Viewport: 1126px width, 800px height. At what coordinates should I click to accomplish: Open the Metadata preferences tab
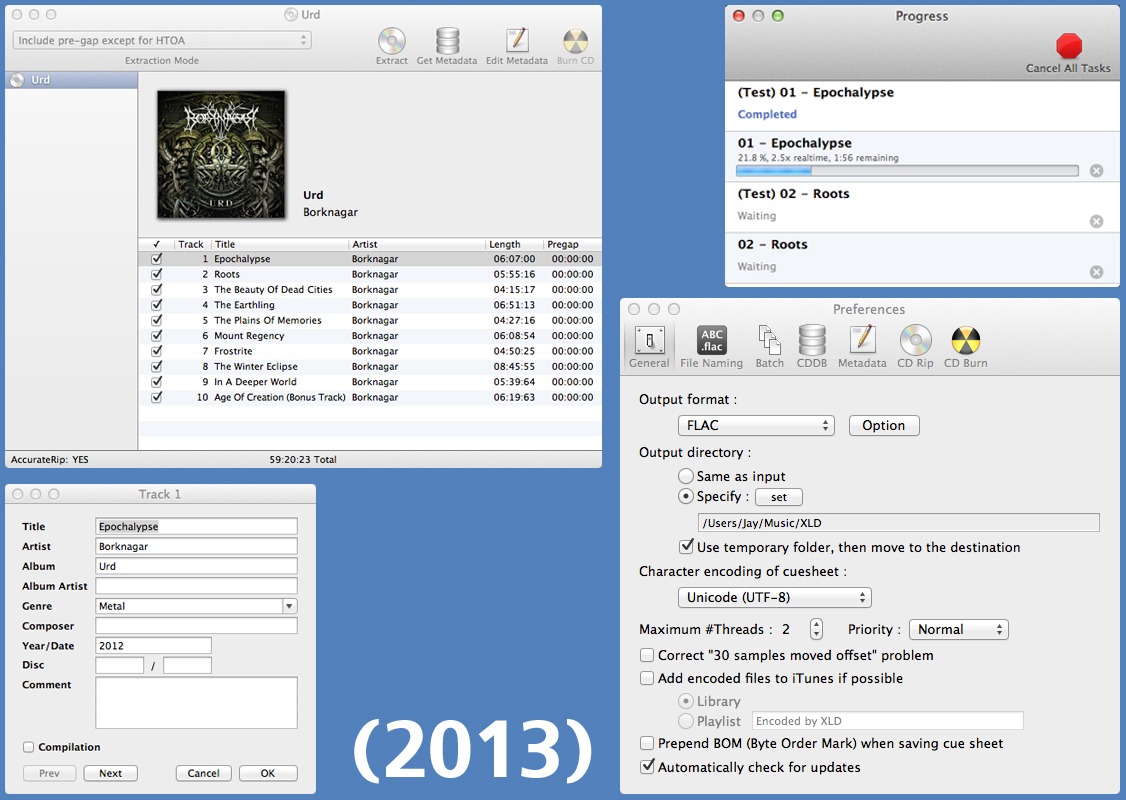[862, 342]
